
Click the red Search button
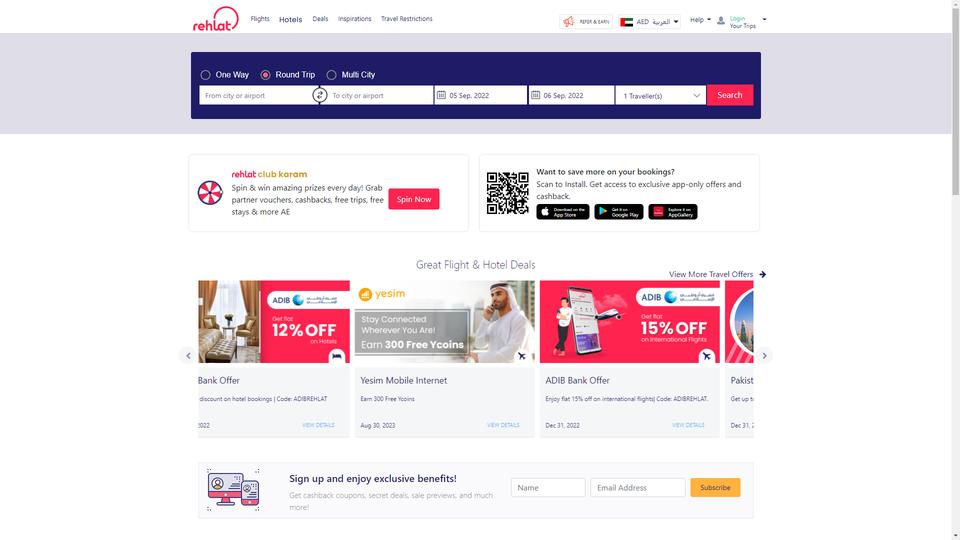(730, 95)
